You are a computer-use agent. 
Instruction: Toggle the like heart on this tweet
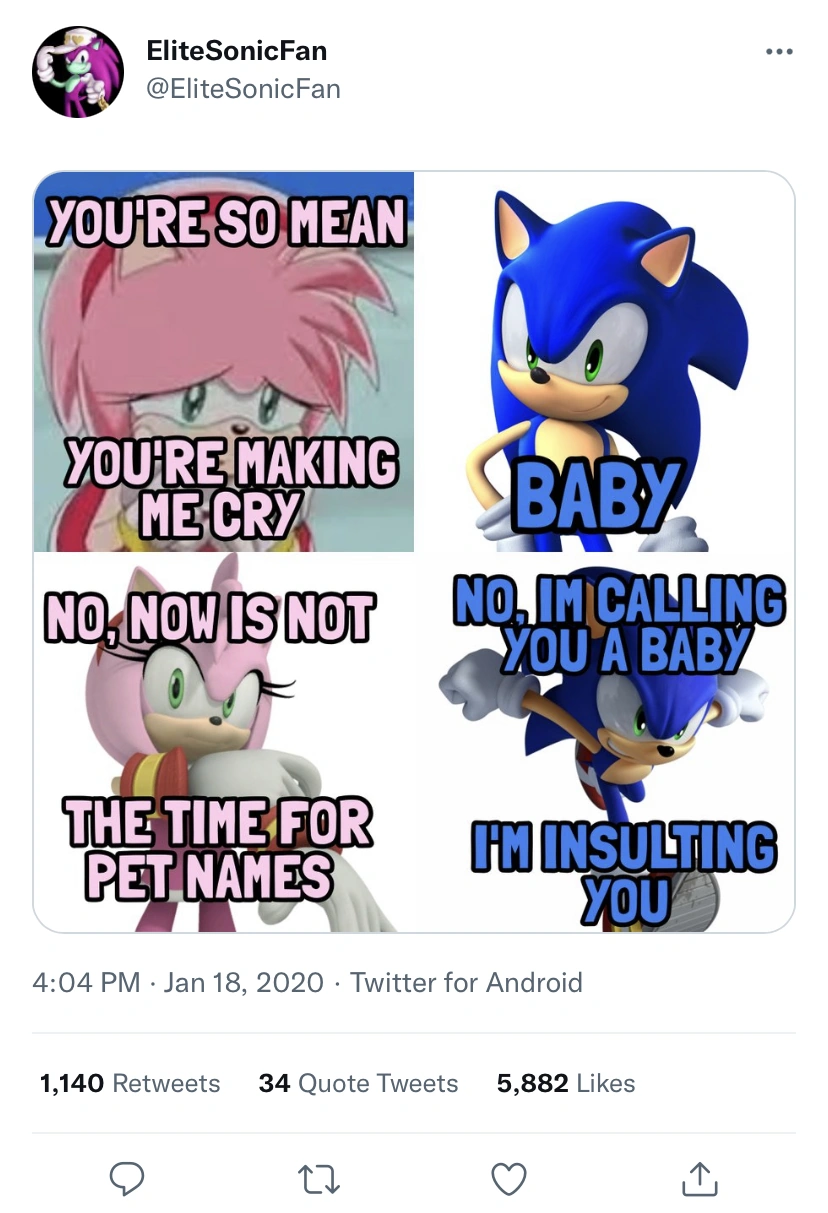click(x=509, y=1180)
